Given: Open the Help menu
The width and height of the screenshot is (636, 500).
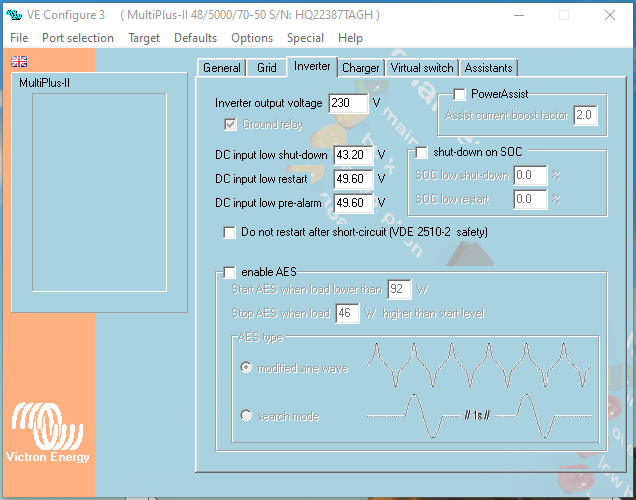Looking at the screenshot, I should tap(350, 38).
